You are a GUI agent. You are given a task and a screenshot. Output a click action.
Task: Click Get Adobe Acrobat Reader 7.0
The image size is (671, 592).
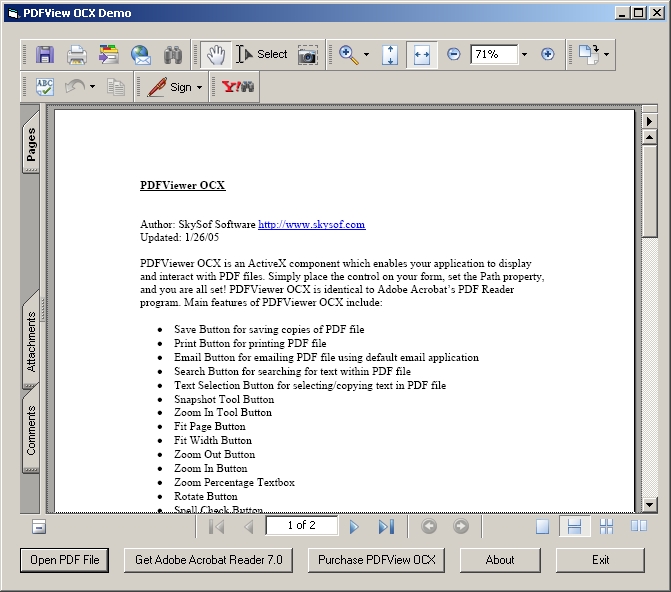click(208, 560)
